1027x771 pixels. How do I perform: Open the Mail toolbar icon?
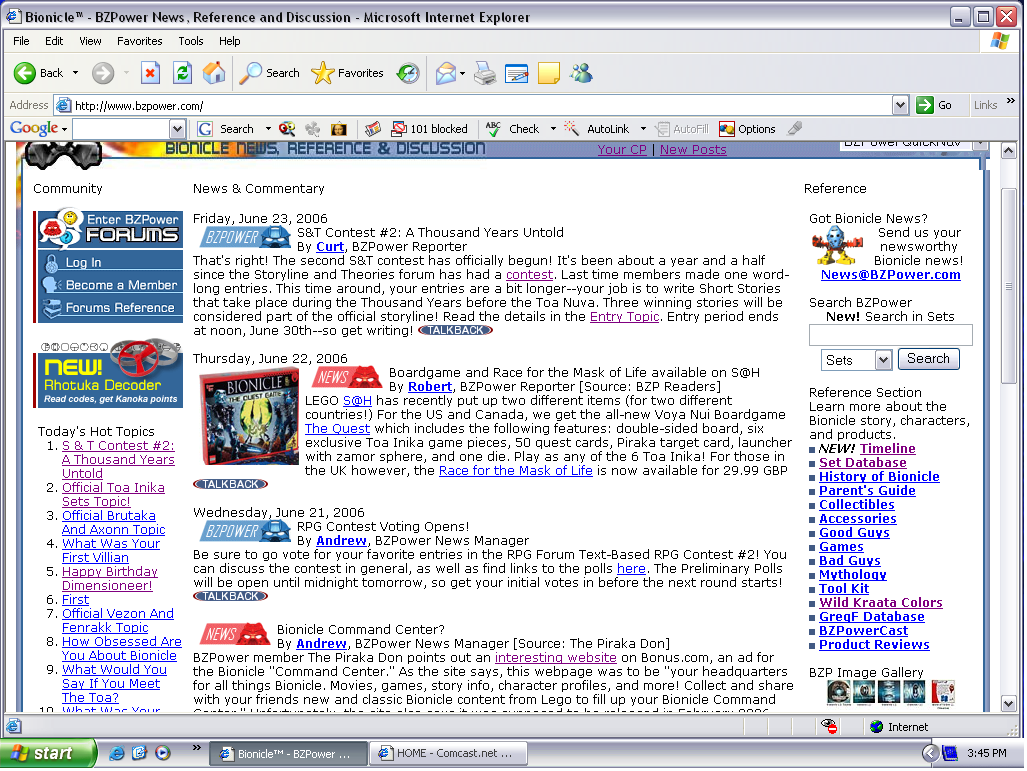(446, 73)
